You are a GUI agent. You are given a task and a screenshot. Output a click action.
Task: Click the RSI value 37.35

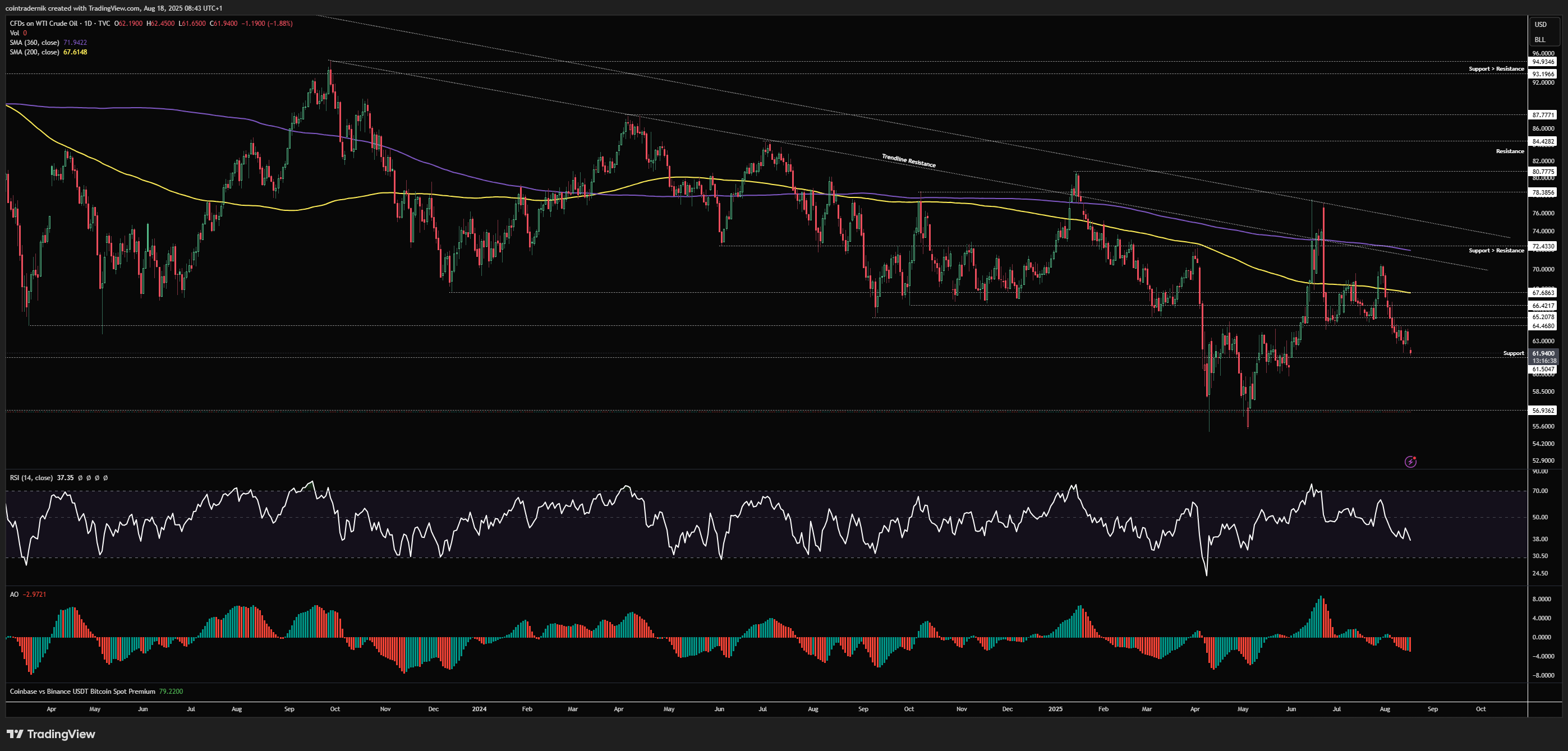65,478
